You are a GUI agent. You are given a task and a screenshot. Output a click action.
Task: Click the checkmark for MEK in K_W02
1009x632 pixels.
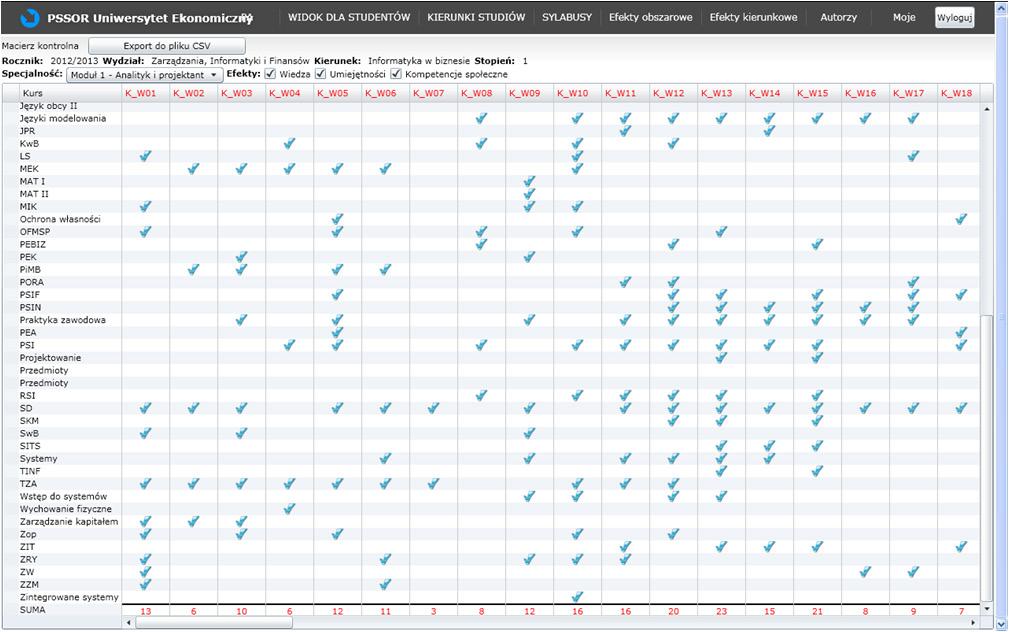click(194, 169)
